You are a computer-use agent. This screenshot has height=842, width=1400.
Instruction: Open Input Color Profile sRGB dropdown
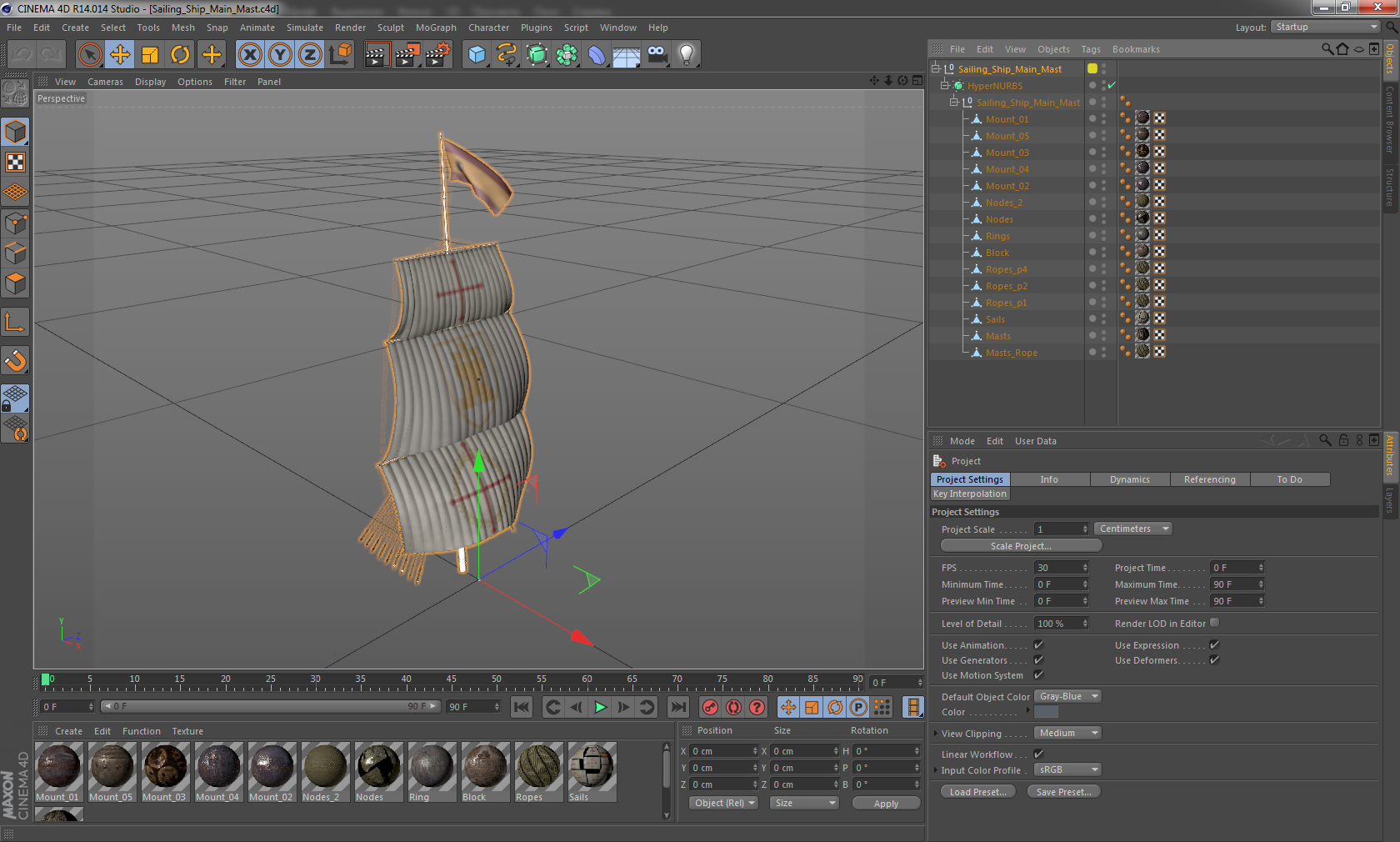point(1067,769)
